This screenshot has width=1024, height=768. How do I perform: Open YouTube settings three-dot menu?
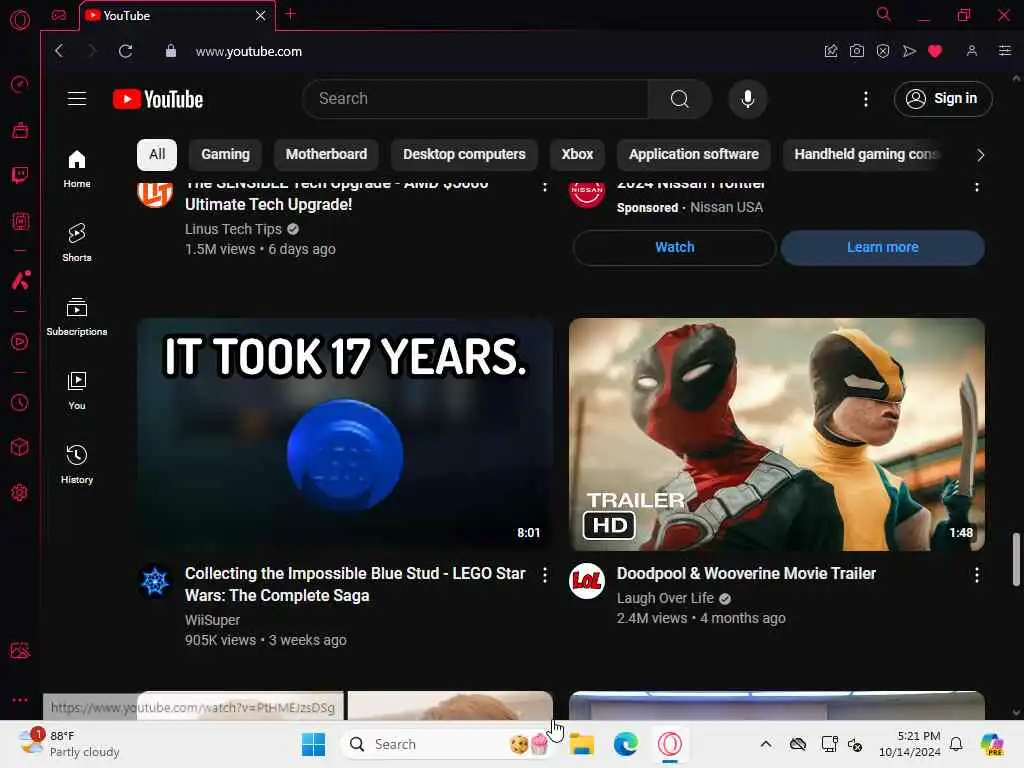click(x=866, y=99)
